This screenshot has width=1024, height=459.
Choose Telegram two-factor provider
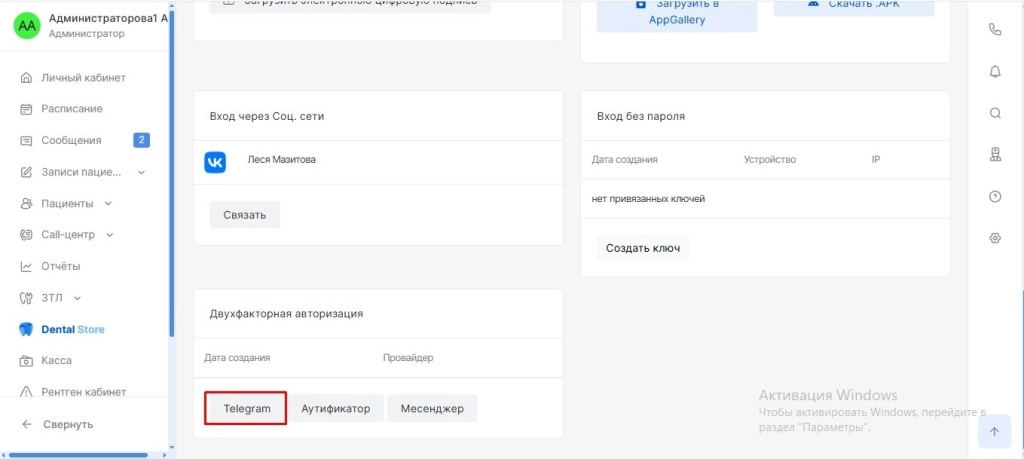(246, 408)
